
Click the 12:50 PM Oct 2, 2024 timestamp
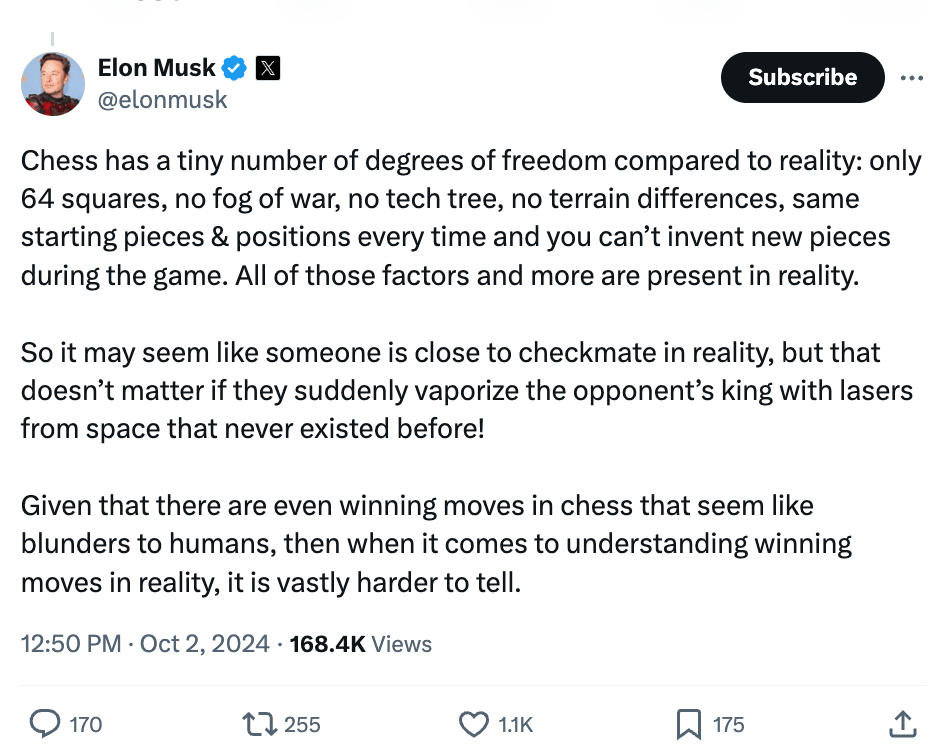(145, 643)
